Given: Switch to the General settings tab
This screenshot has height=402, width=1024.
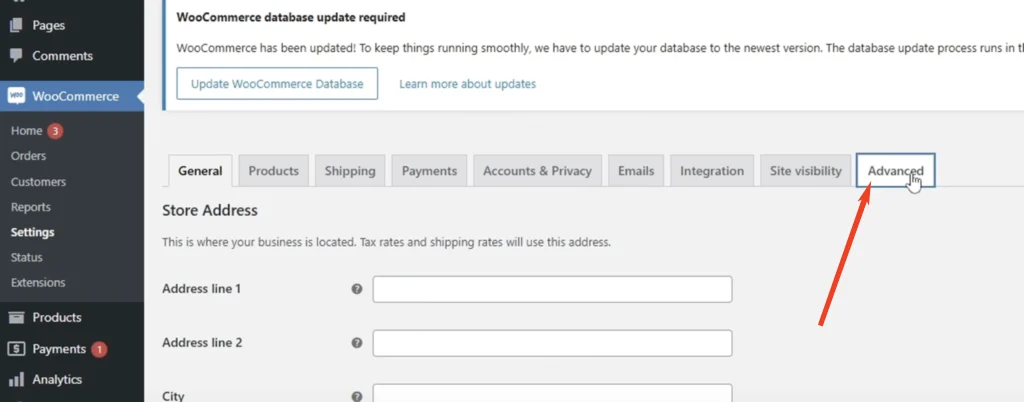Looking at the screenshot, I should coord(200,171).
